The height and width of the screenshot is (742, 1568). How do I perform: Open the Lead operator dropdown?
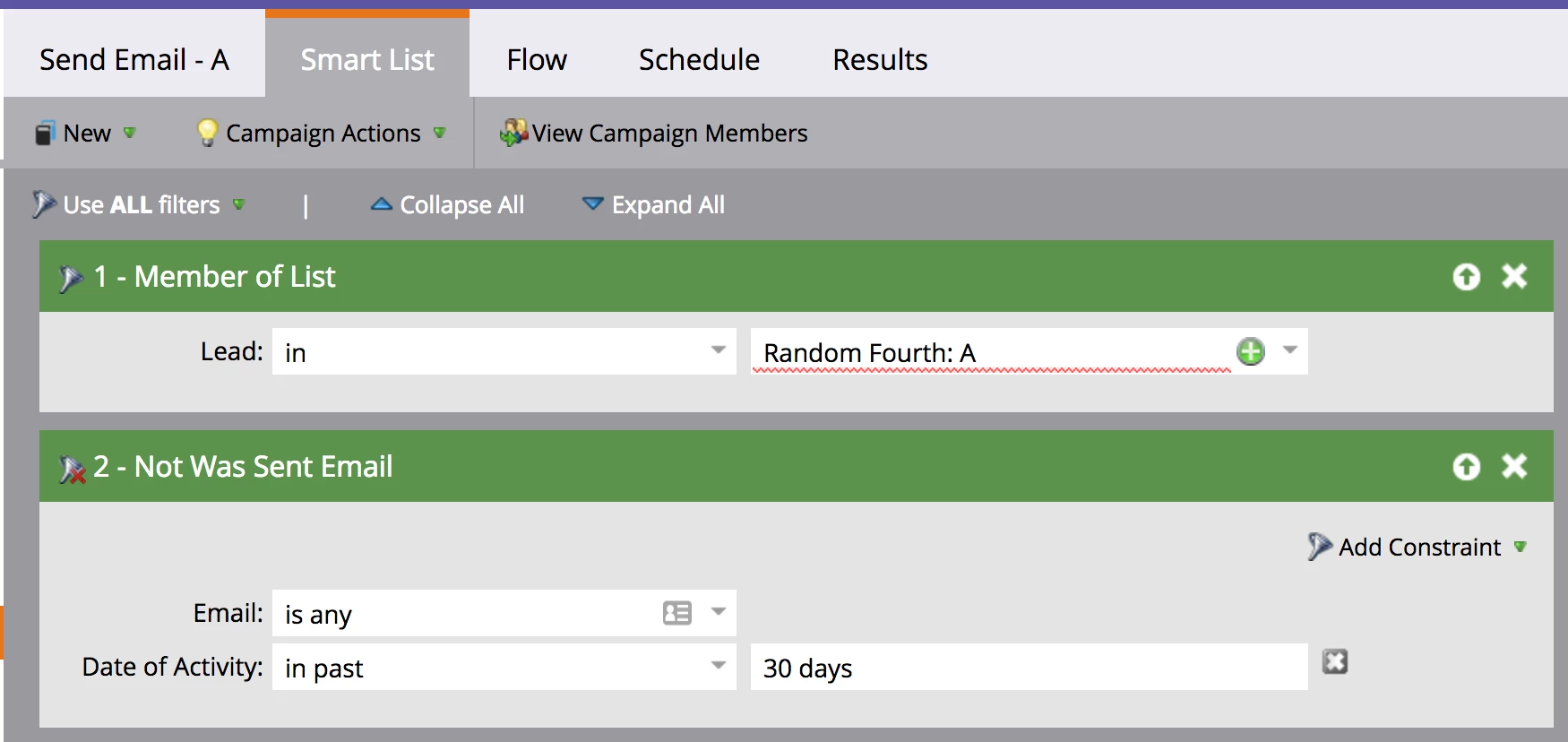pos(719,350)
